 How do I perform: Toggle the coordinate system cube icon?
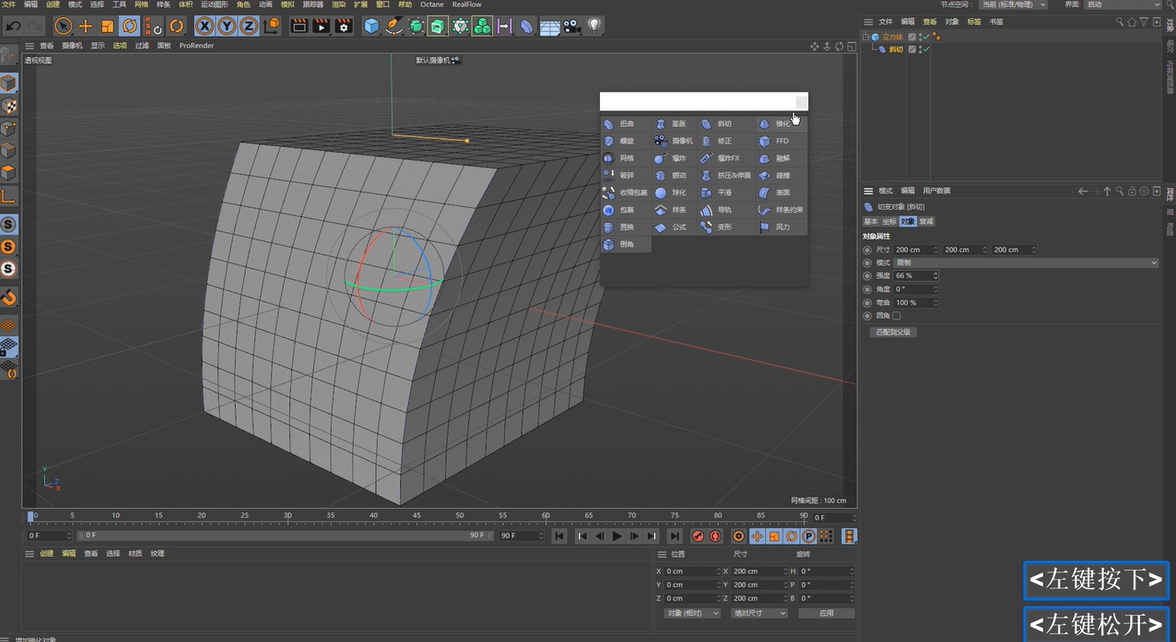tap(272, 26)
